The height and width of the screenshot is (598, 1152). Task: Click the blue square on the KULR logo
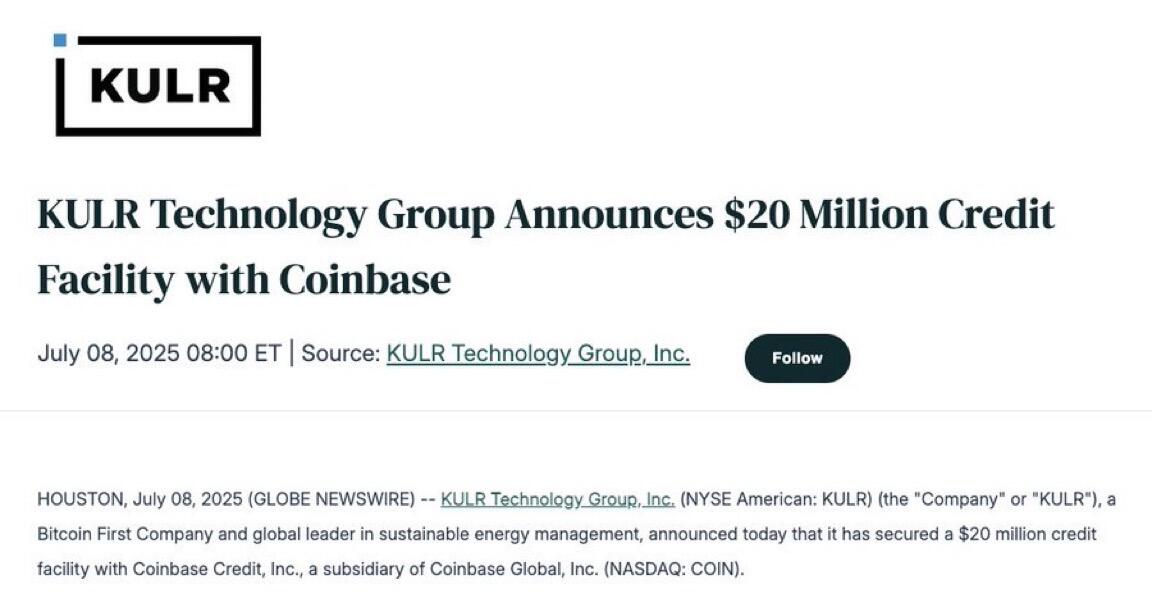pyautogui.click(x=60, y=40)
